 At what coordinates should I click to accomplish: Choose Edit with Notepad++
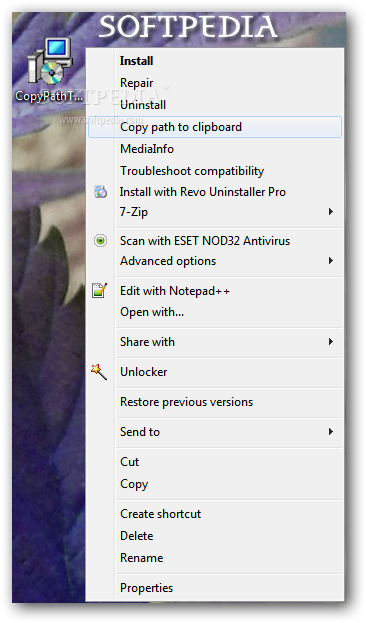point(215,291)
